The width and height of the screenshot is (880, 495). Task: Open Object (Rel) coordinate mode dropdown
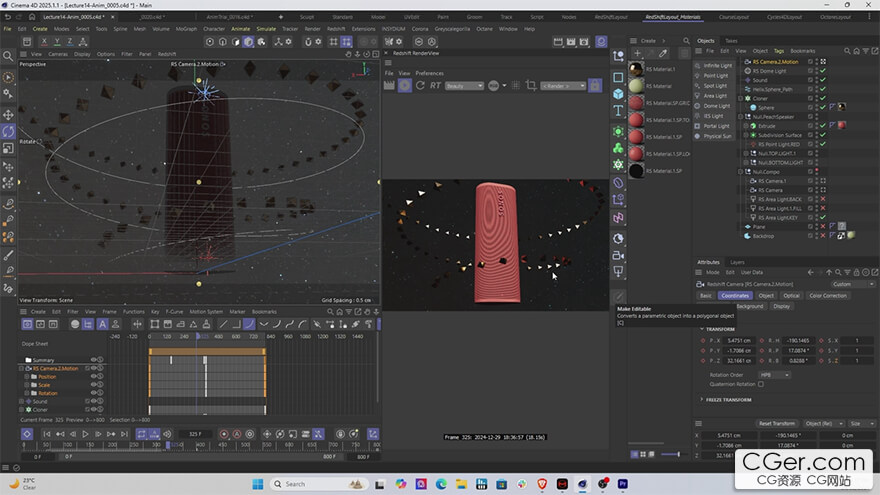(x=824, y=424)
